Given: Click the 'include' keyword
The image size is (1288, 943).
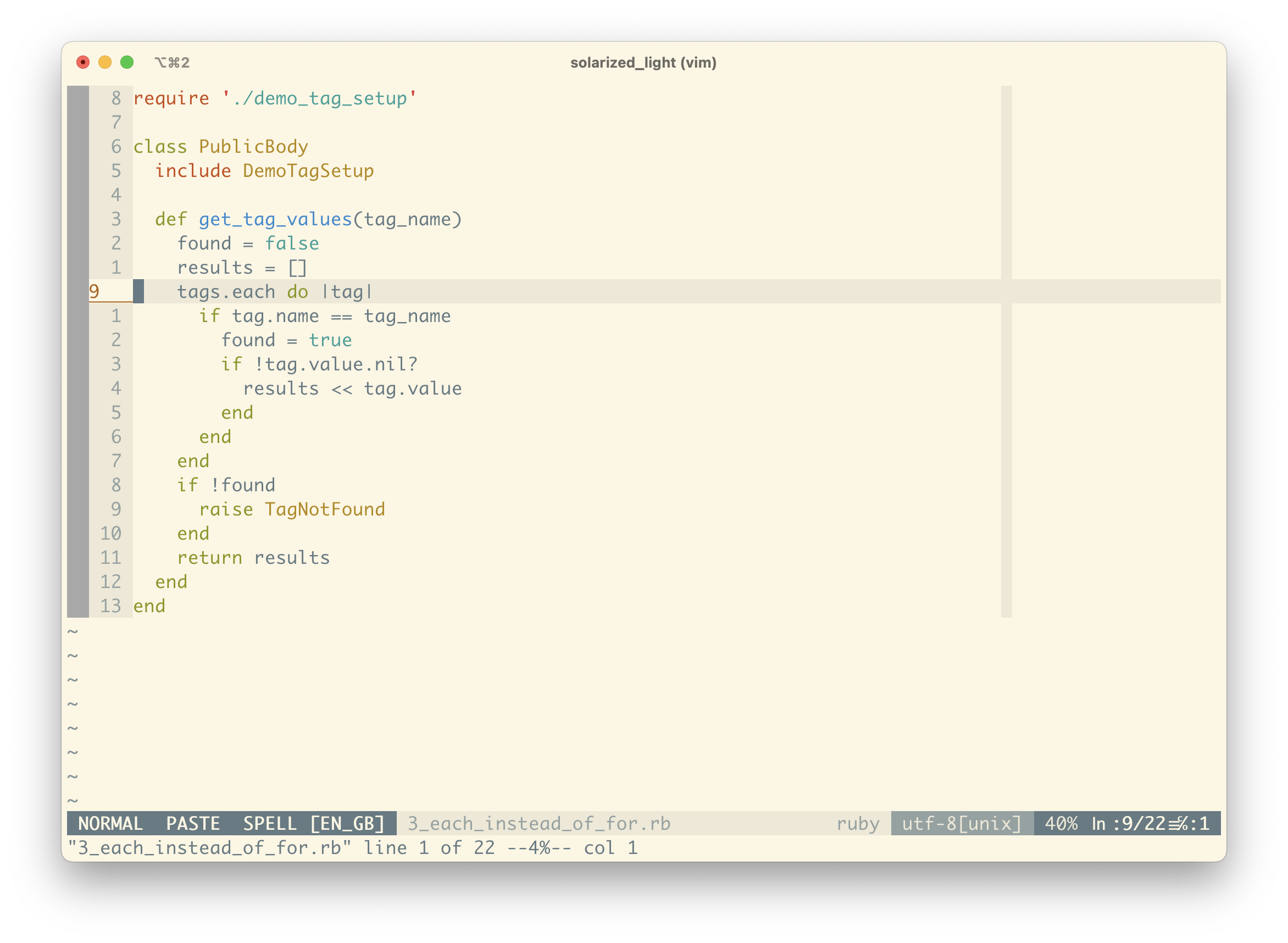Looking at the screenshot, I should pyautogui.click(x=193, y=171).
